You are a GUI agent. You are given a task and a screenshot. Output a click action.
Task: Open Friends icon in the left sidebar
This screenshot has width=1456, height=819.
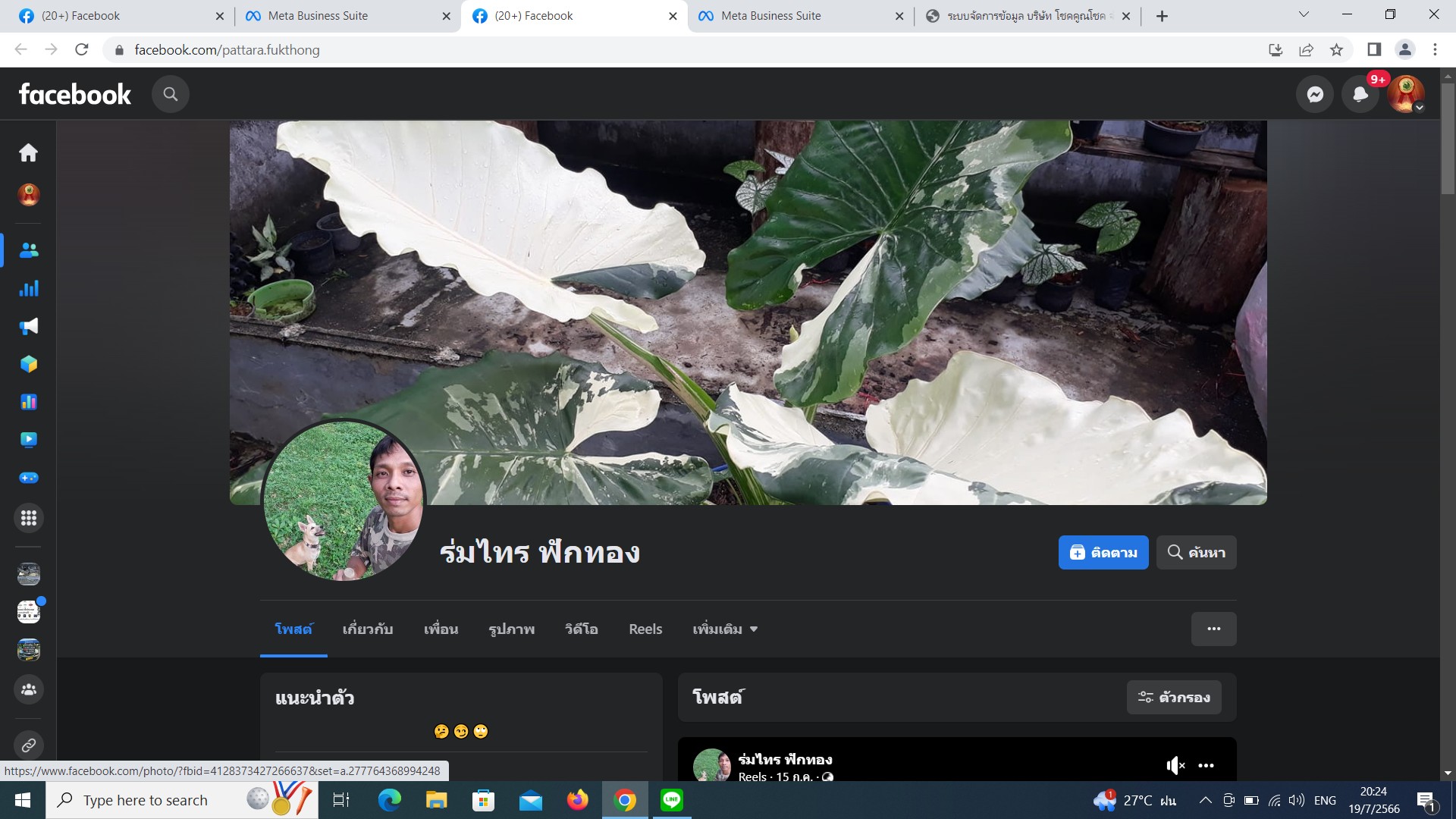(28, 250)
